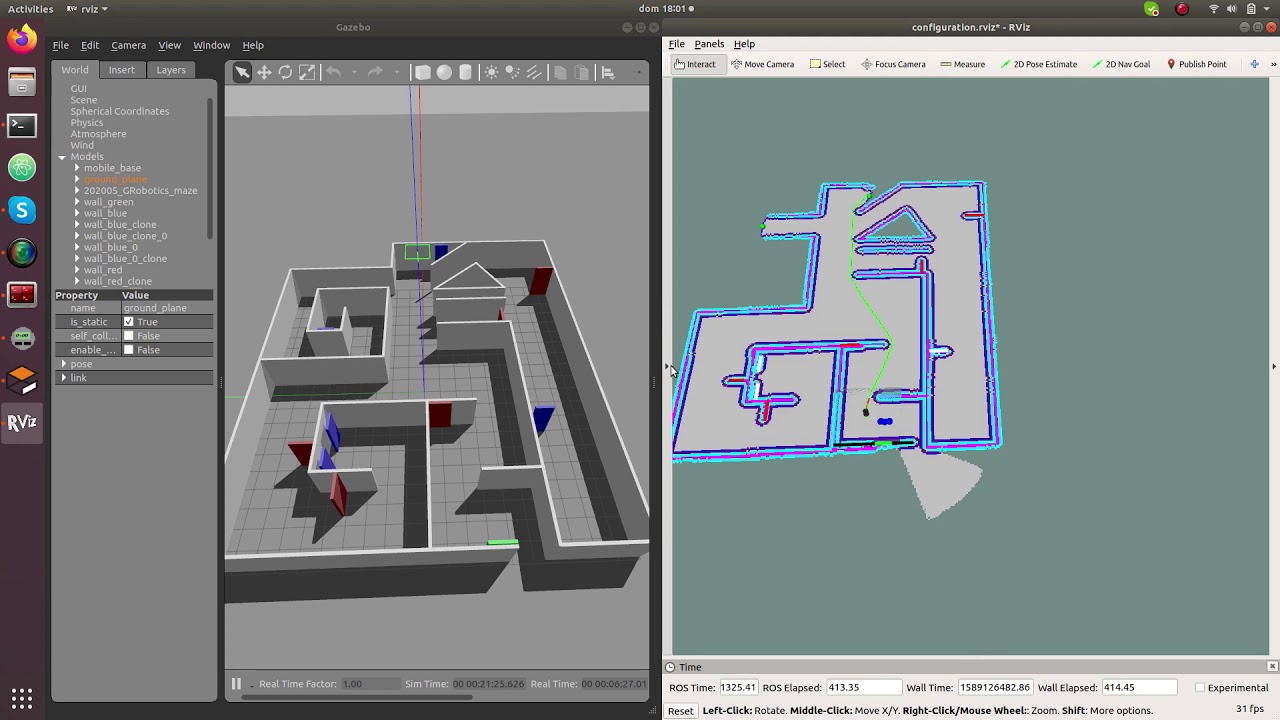
Task: Switch to the Insert tab
Action: (x=122, y=70)
